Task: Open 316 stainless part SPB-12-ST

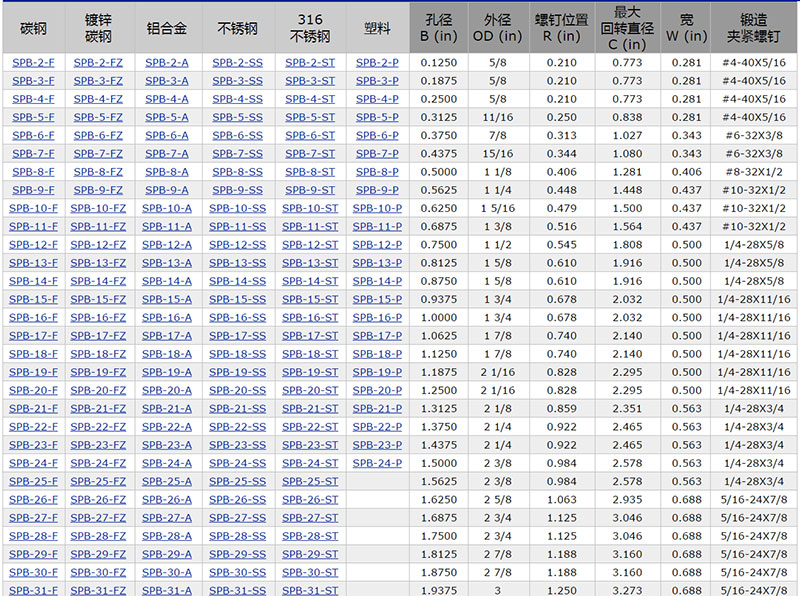Action: pyautogui.click(x=310, y=245)
